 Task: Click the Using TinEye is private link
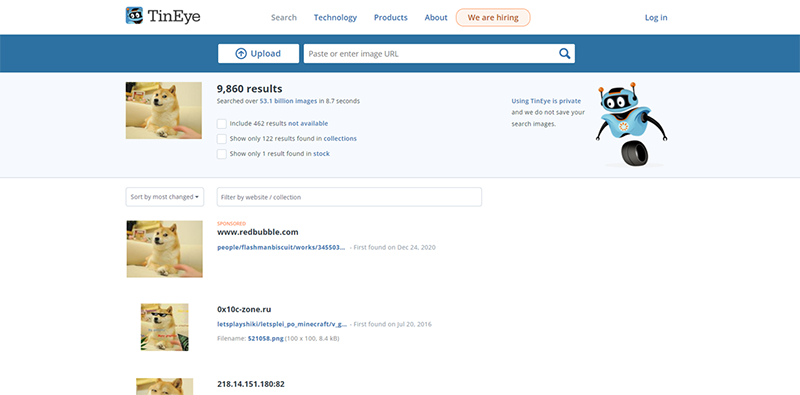pos(546,101)
